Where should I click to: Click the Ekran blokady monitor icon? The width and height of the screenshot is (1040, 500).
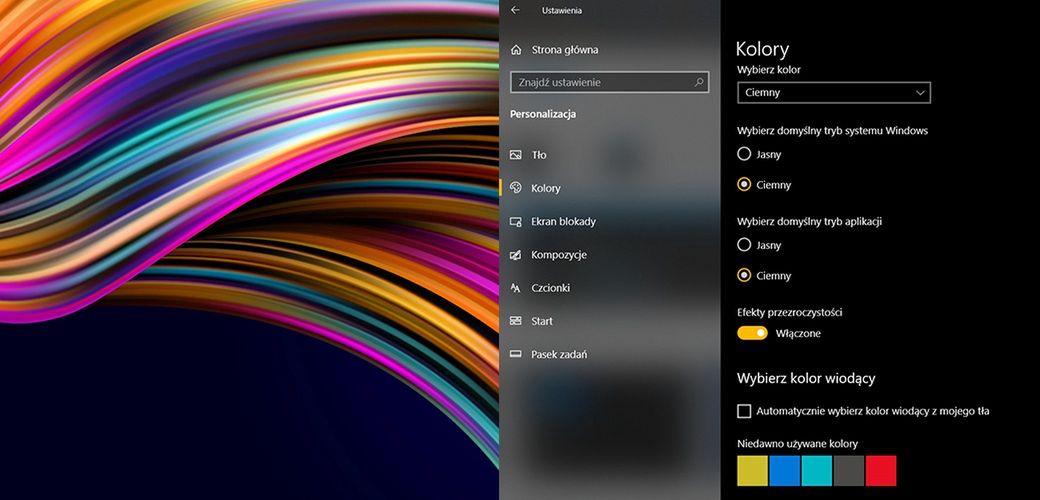coord(515,221)
